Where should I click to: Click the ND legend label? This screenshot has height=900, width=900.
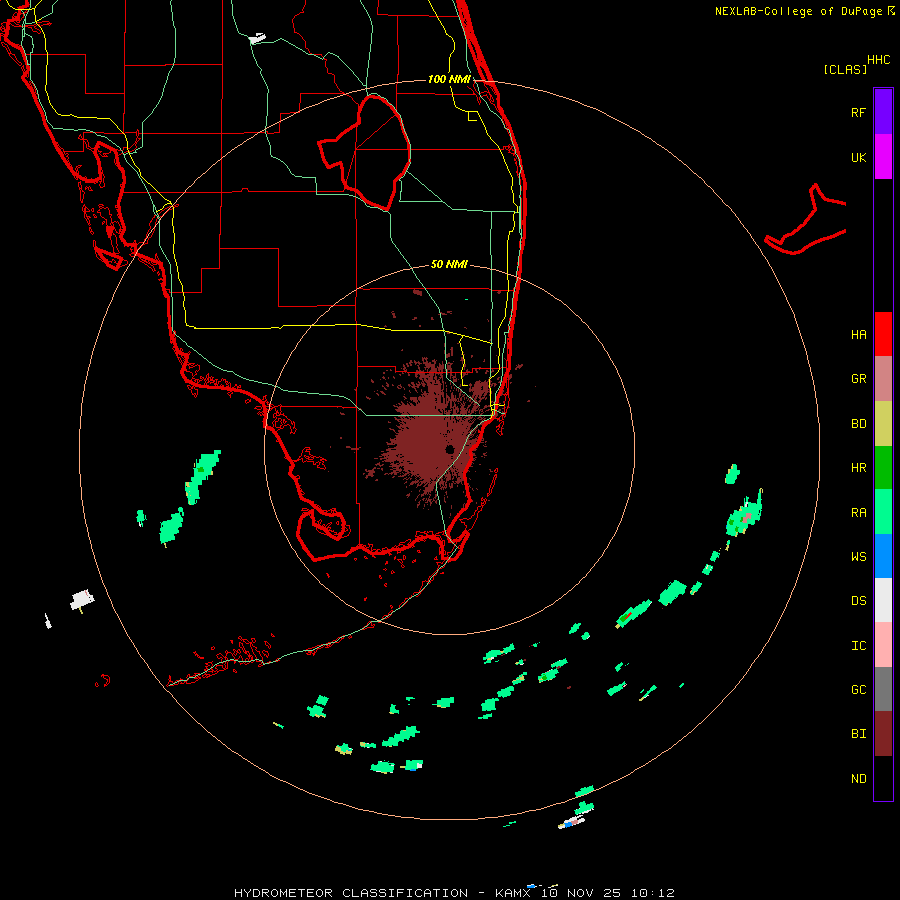click(858, 778)
